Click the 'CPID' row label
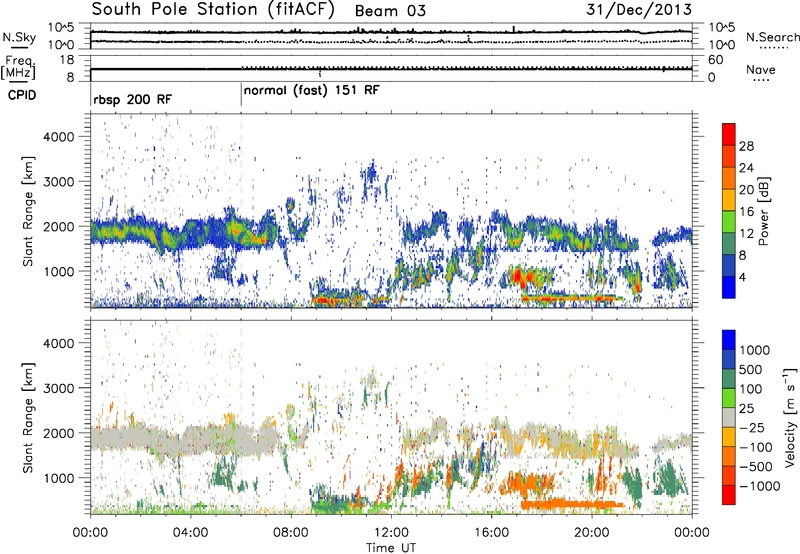Screen dimensions: 800x554 coord(21,95)
